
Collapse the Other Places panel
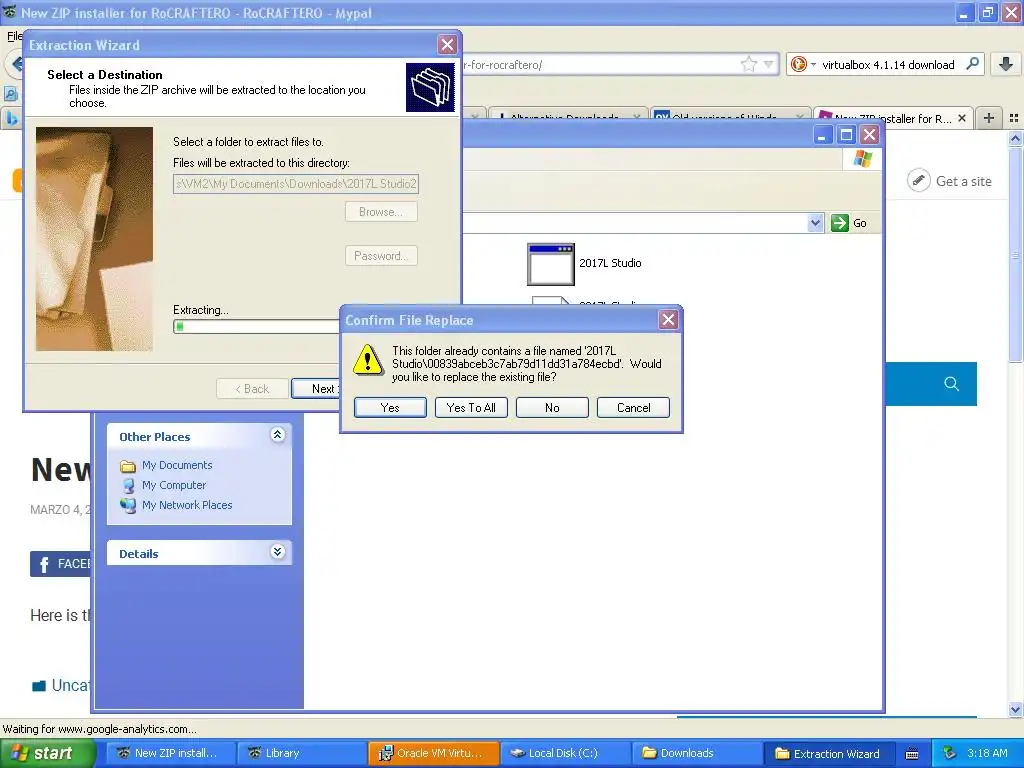pos(278,435)
